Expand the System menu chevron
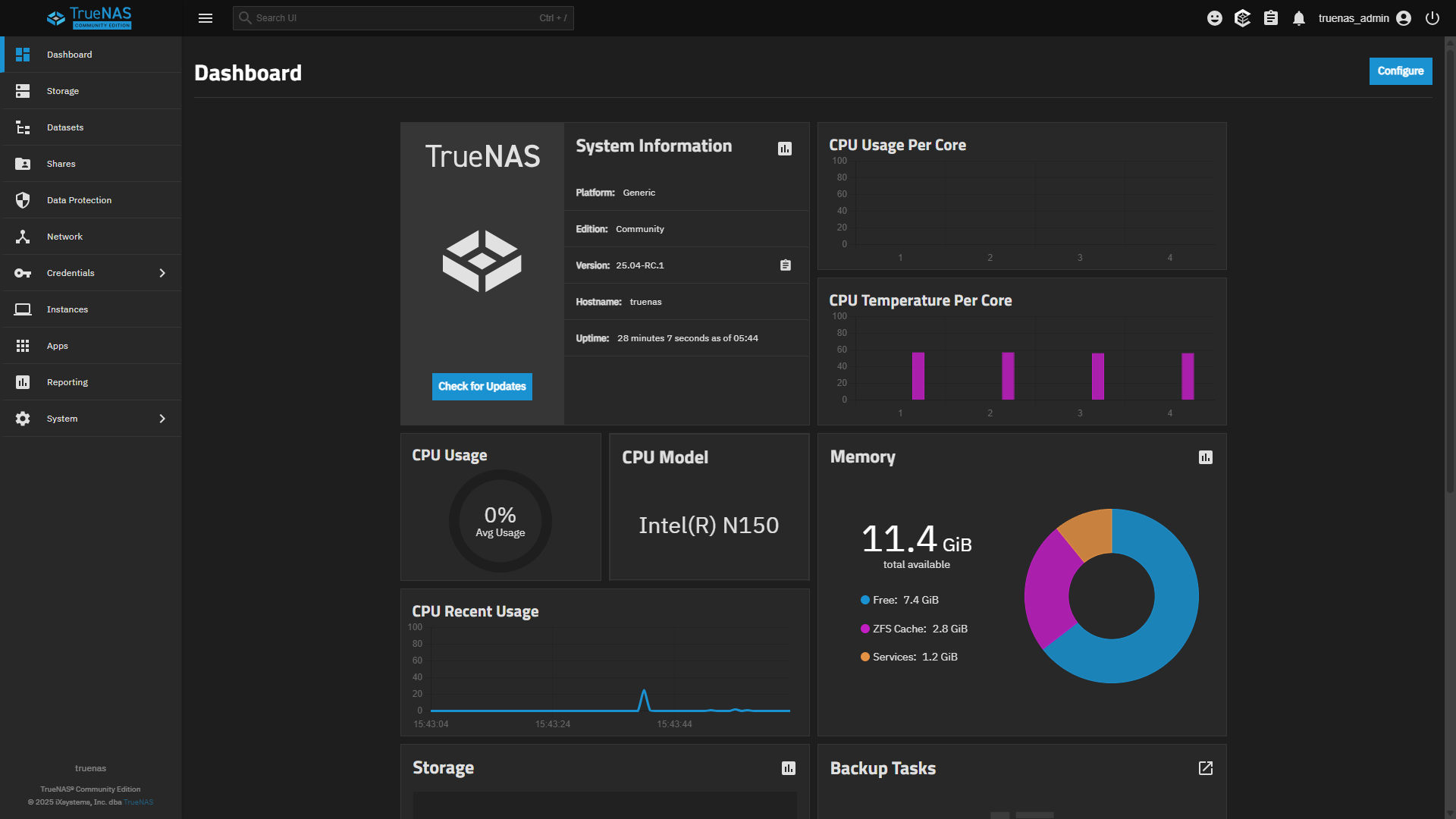Screen dimensions: 1456x819 [162, 419]
